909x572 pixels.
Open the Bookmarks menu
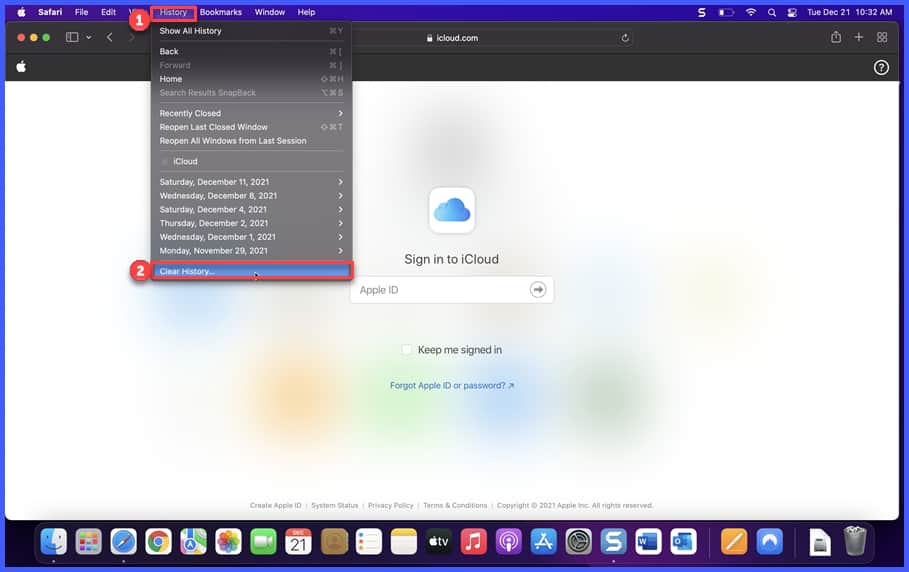click(x=220, y=12)
